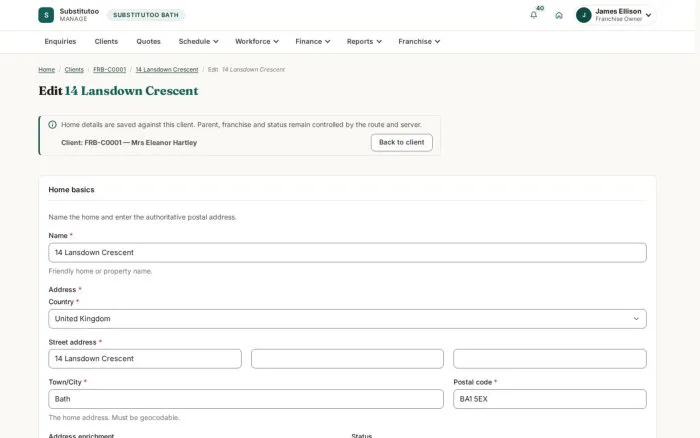
Task: Open the Clients navigation item
Action: click(106, 42)
